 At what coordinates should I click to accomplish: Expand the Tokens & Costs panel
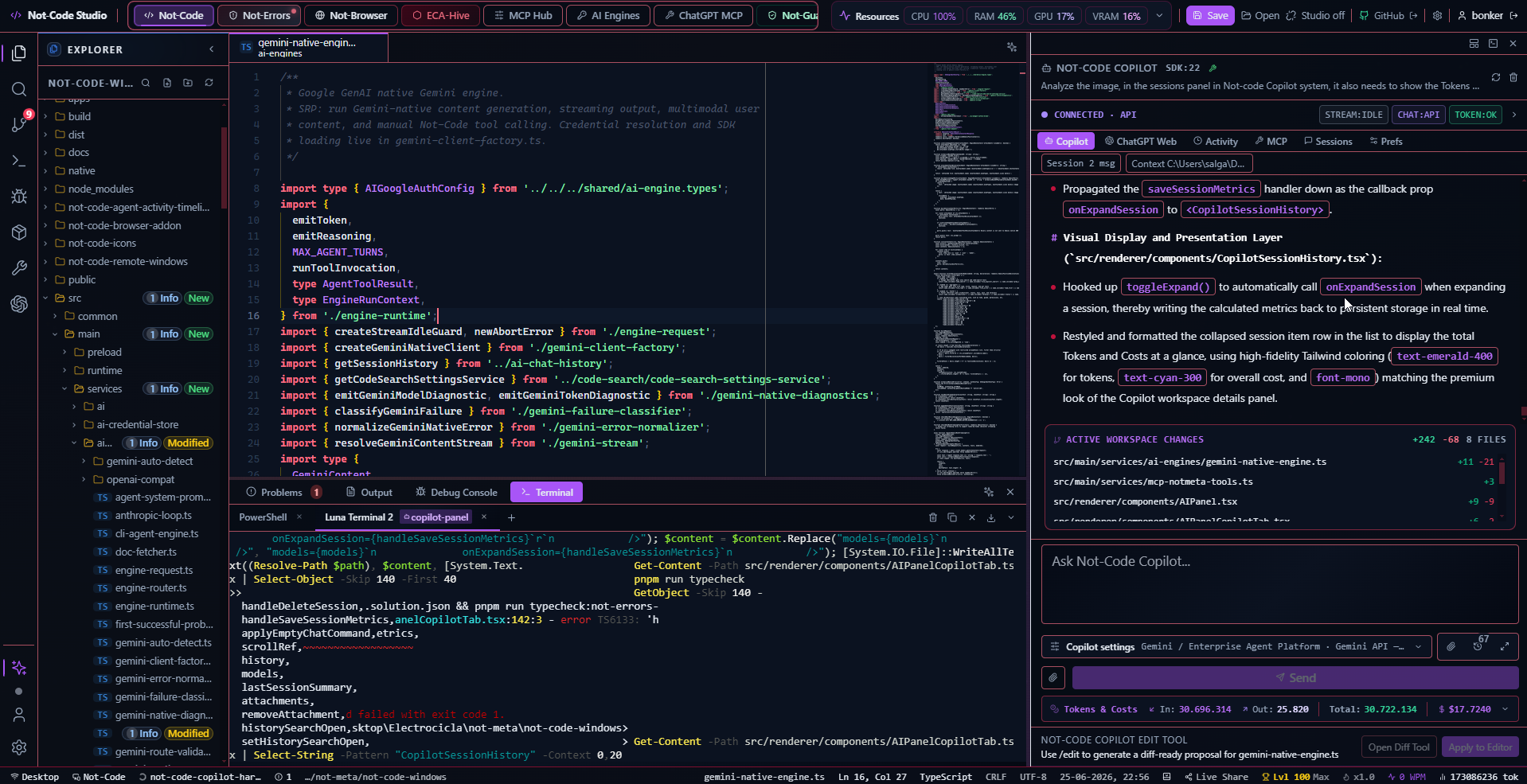1505,709
